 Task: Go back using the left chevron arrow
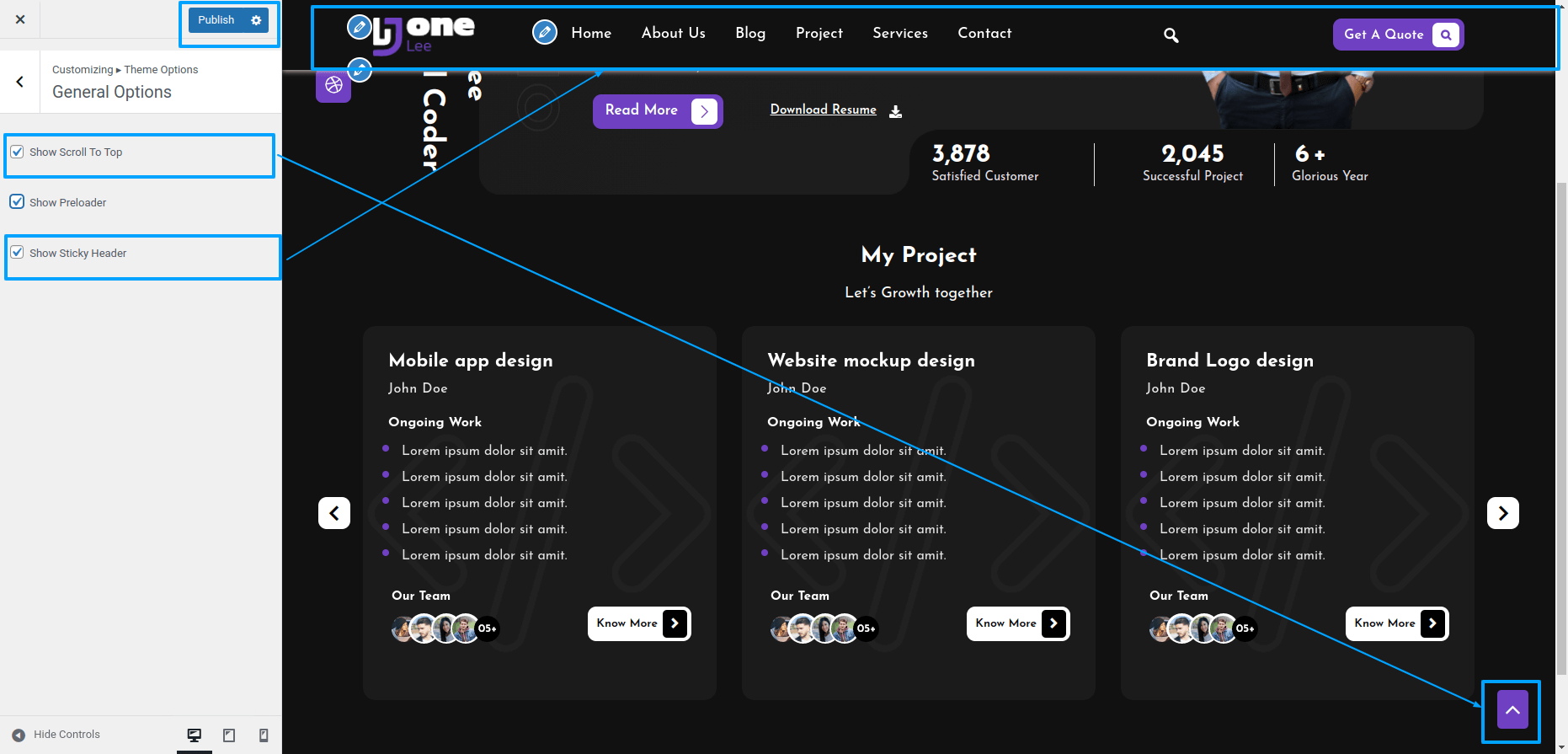pyautogui.click(x=20, y=82)
